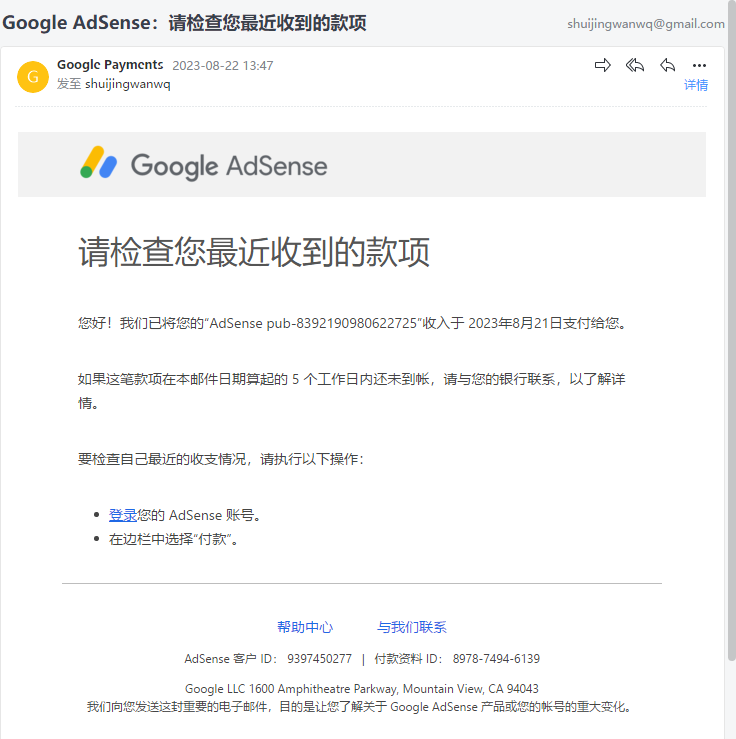Click the Google AdSense logo banner
The width and height of the screenshot is (736, 739).
pyautogui.click(x=362, y=164)
